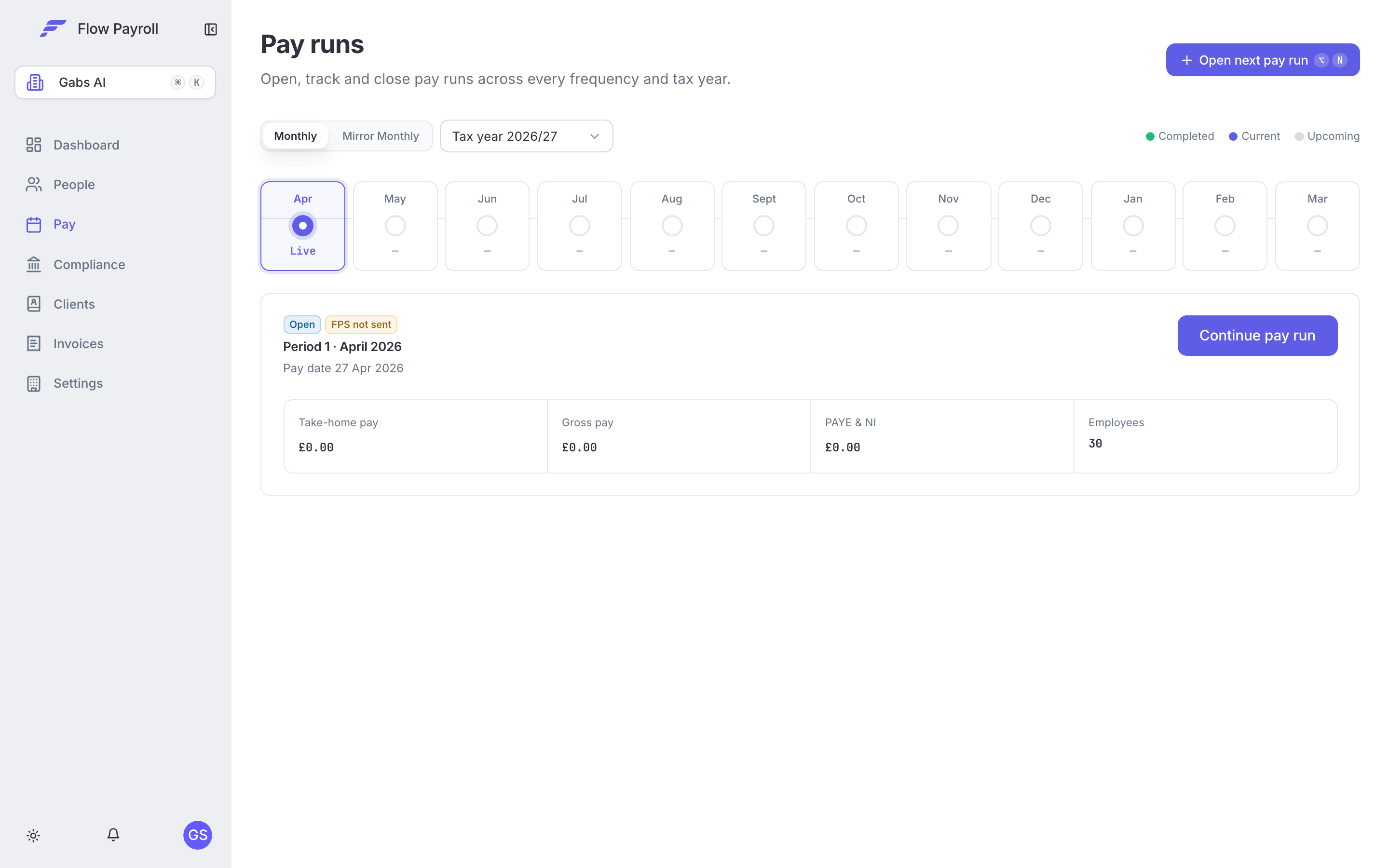Select the Jun period card
This screenshot has height=868, width=1389.
pos(487,226)
